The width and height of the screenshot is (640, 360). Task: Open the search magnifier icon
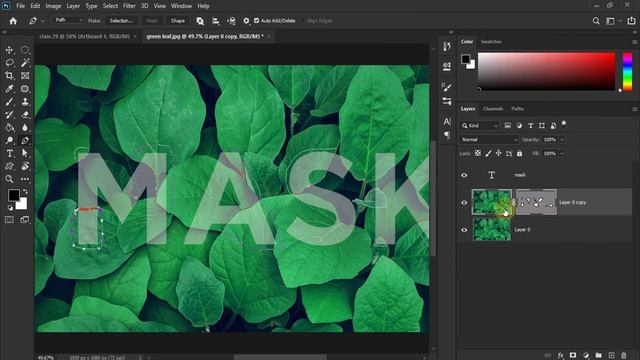click(x=596, y=21)
